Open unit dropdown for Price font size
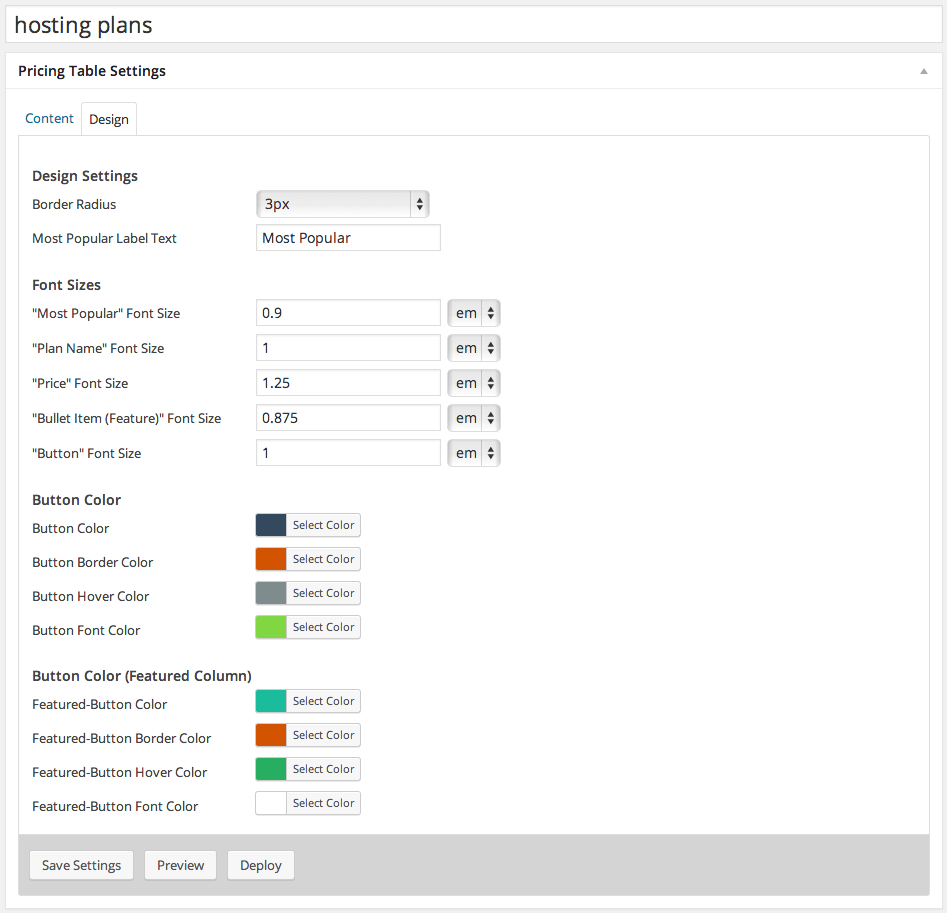947x913 pixels. click(x=474, y=383)
